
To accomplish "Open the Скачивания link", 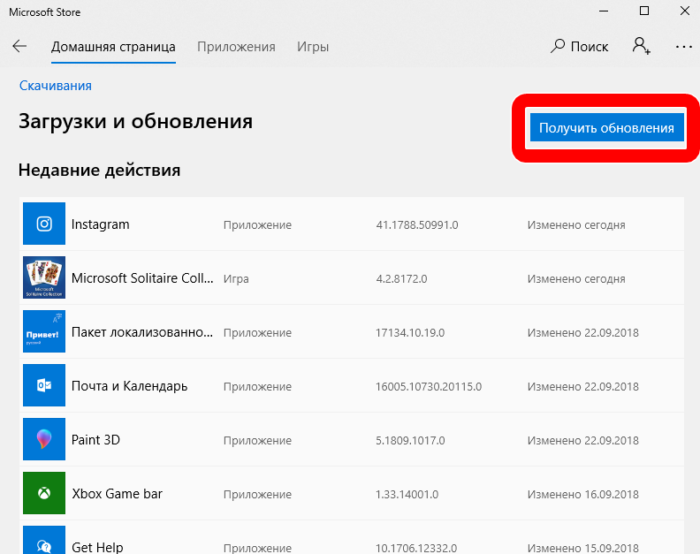I will pos(55,86).
